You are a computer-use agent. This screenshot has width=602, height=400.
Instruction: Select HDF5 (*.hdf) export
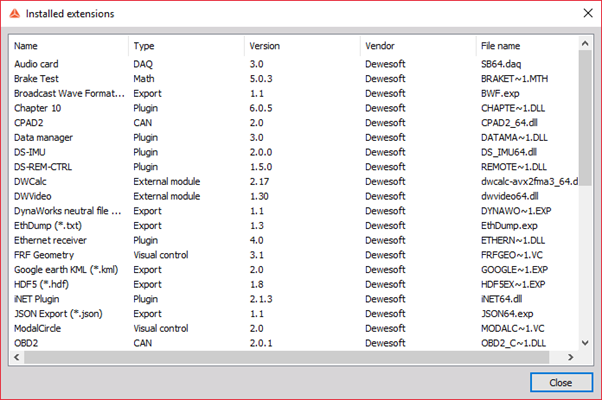click(294, 284)
